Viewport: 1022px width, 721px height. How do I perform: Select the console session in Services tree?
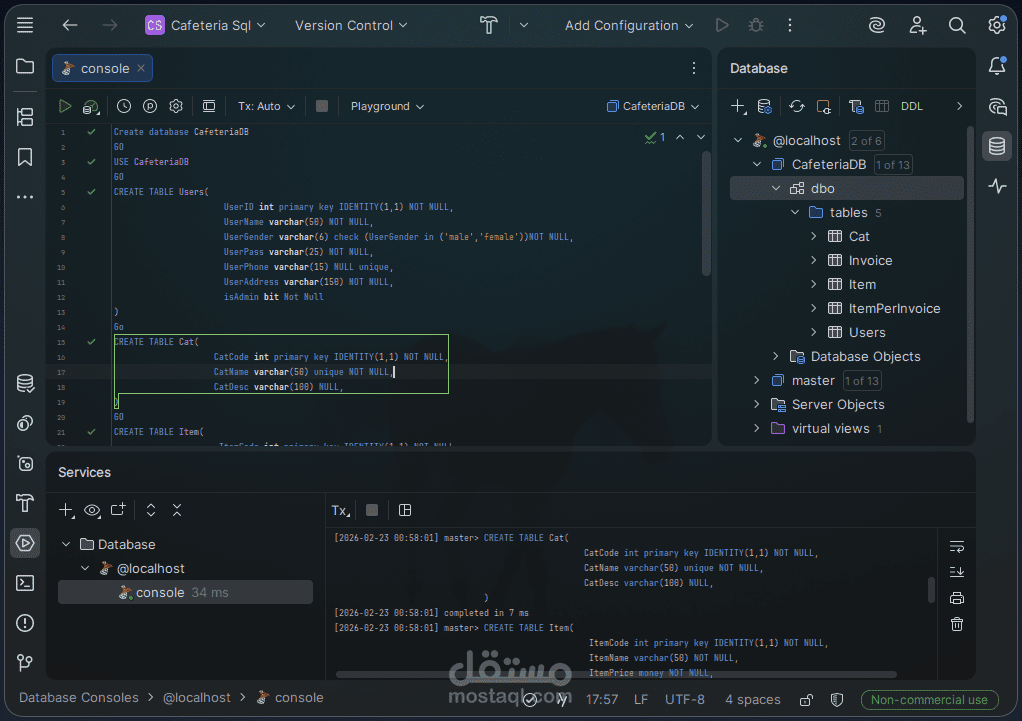[x=185, y=593]
